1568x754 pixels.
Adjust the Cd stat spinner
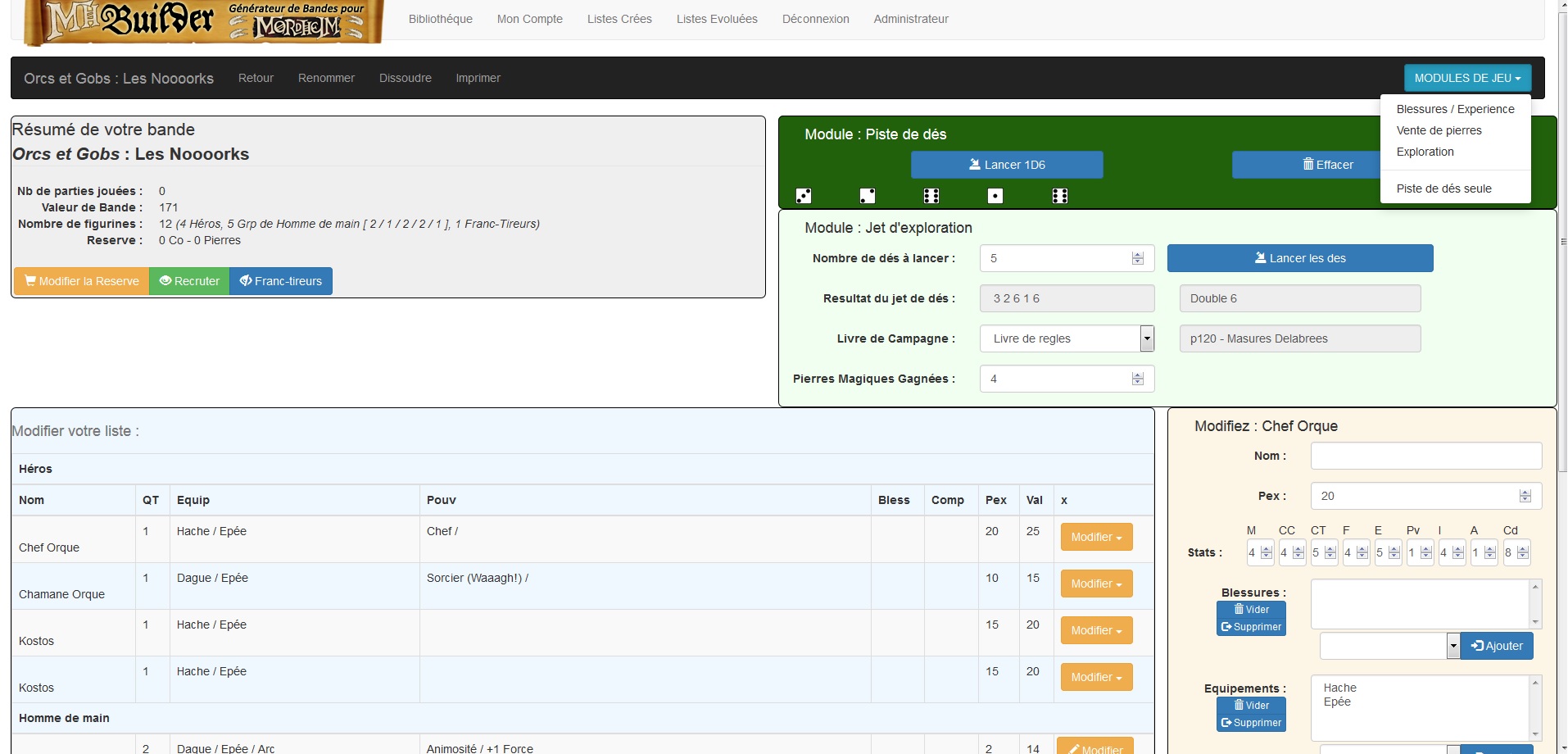[x=1523, y=552]
